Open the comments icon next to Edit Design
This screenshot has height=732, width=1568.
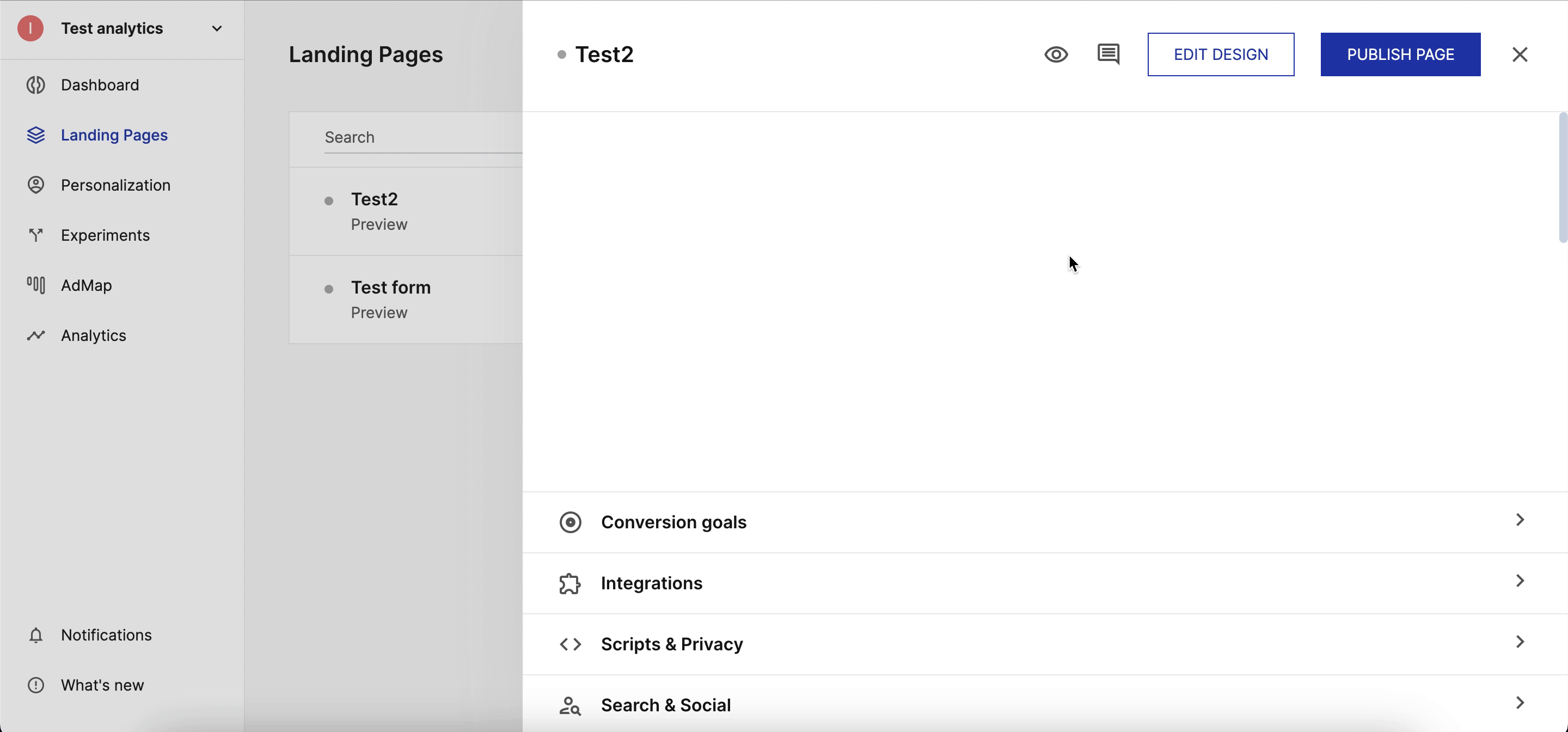1108,54
